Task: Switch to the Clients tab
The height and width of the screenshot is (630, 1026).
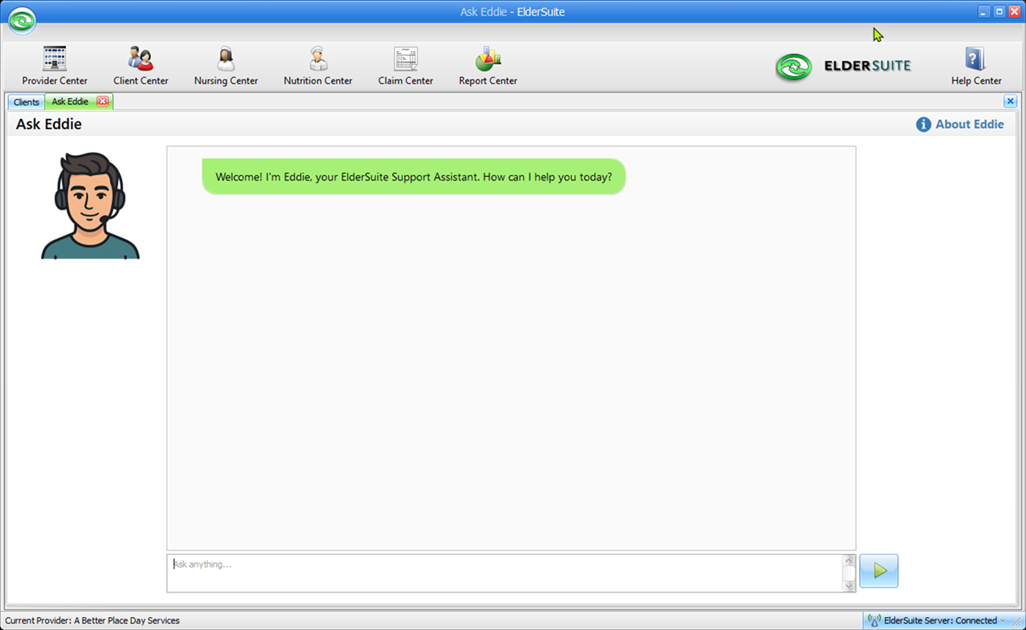Action: [26, 102]
